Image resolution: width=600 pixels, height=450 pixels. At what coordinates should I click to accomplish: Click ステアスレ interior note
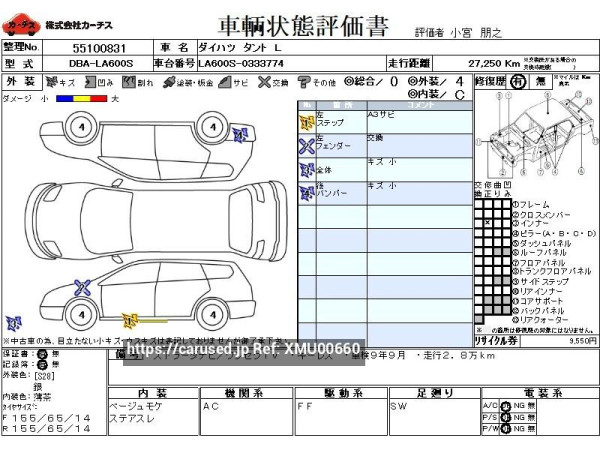[132, 419]
